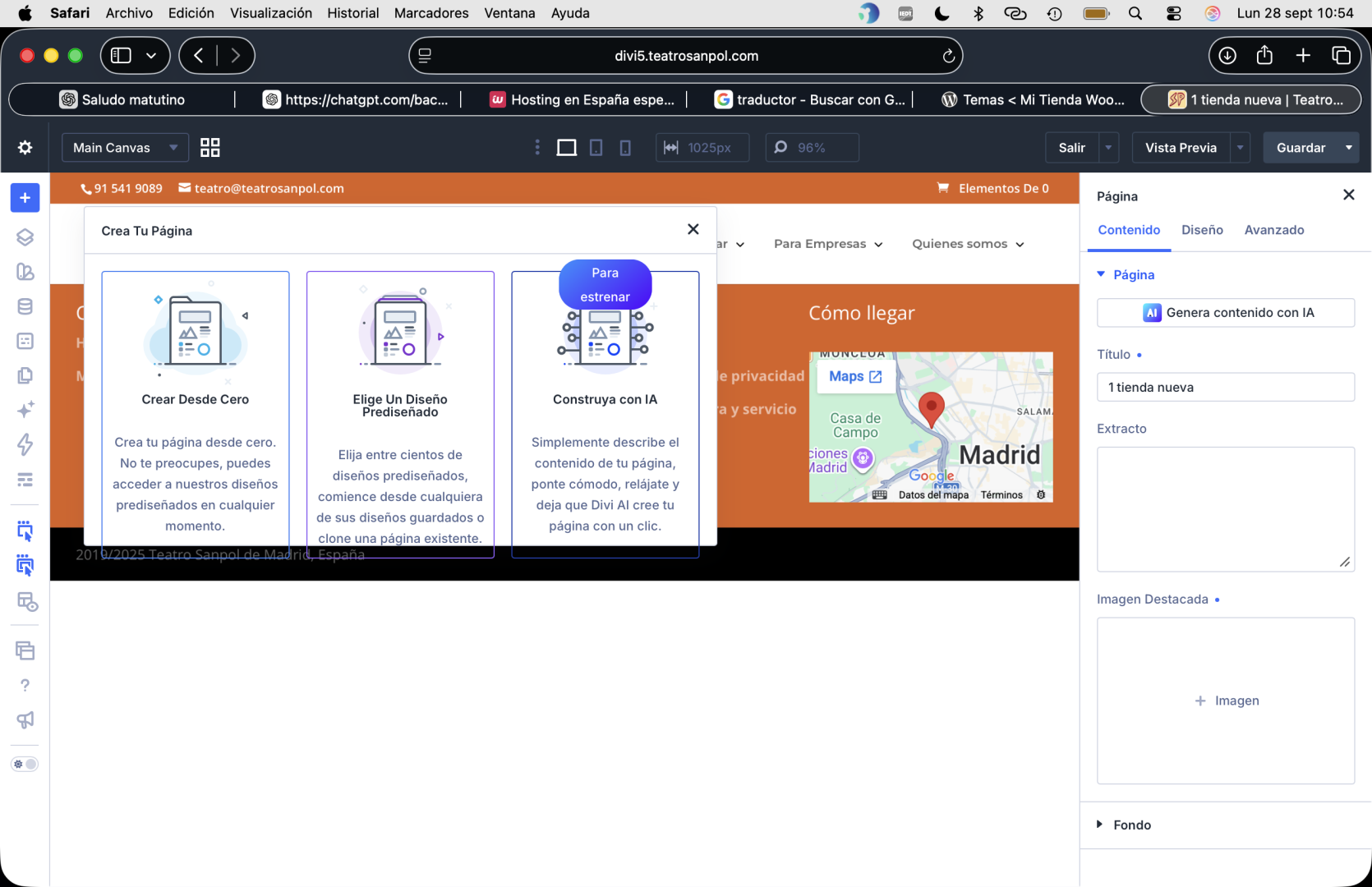Select desktop view mode icon

coord(567,148)
